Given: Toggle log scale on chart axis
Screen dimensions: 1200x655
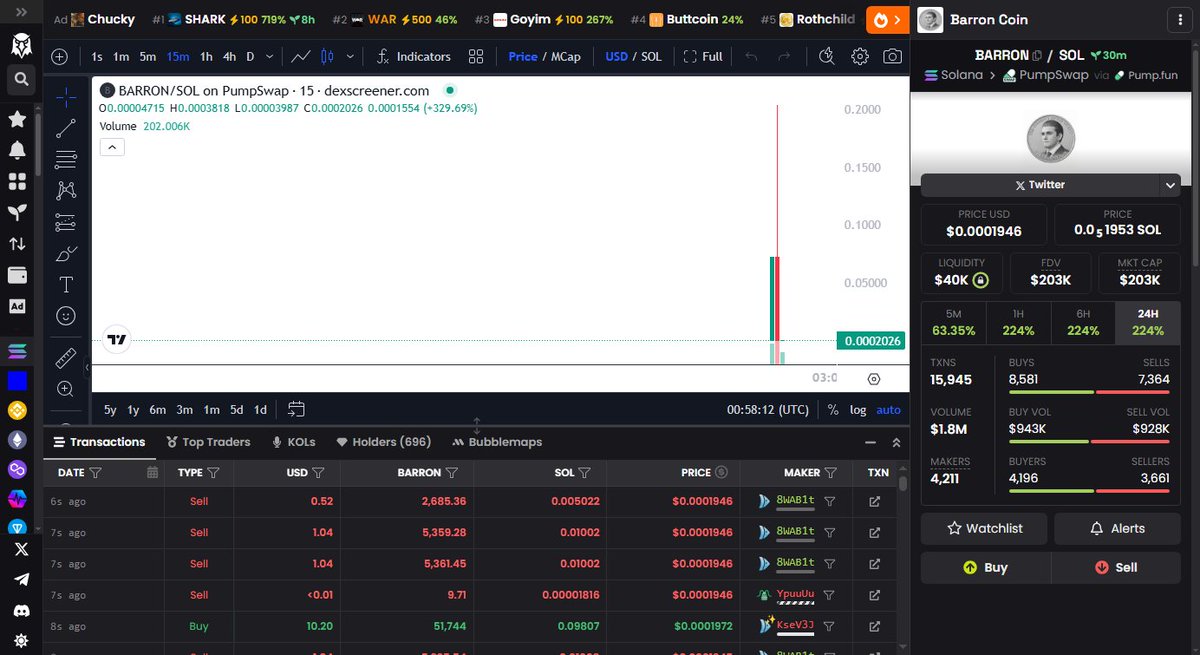Looking at the screenshot, I should click(x=858, y=410).
